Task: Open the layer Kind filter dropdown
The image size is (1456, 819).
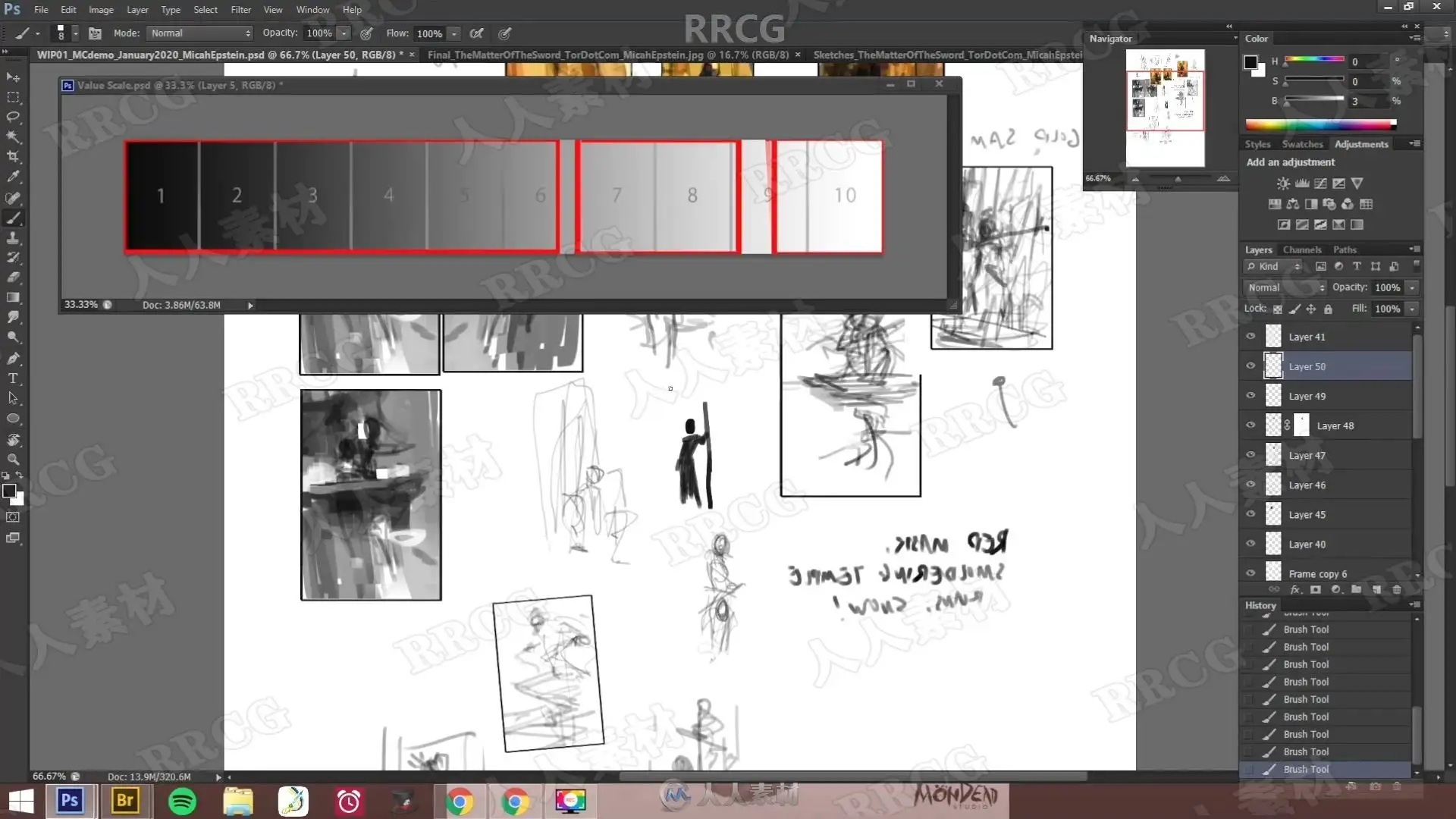Action: pos(1274,266)
